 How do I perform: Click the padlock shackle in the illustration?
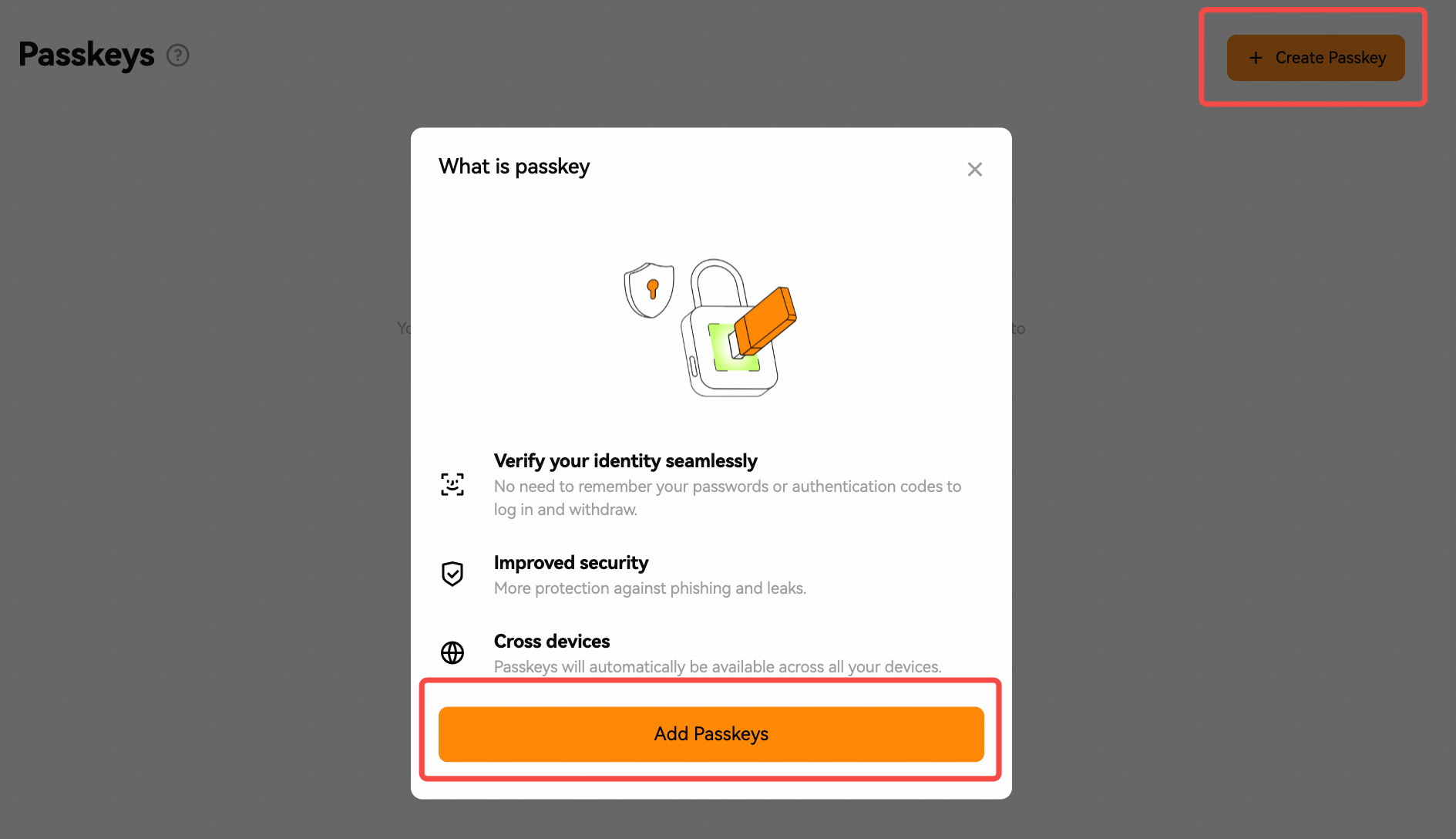(718, 282)
